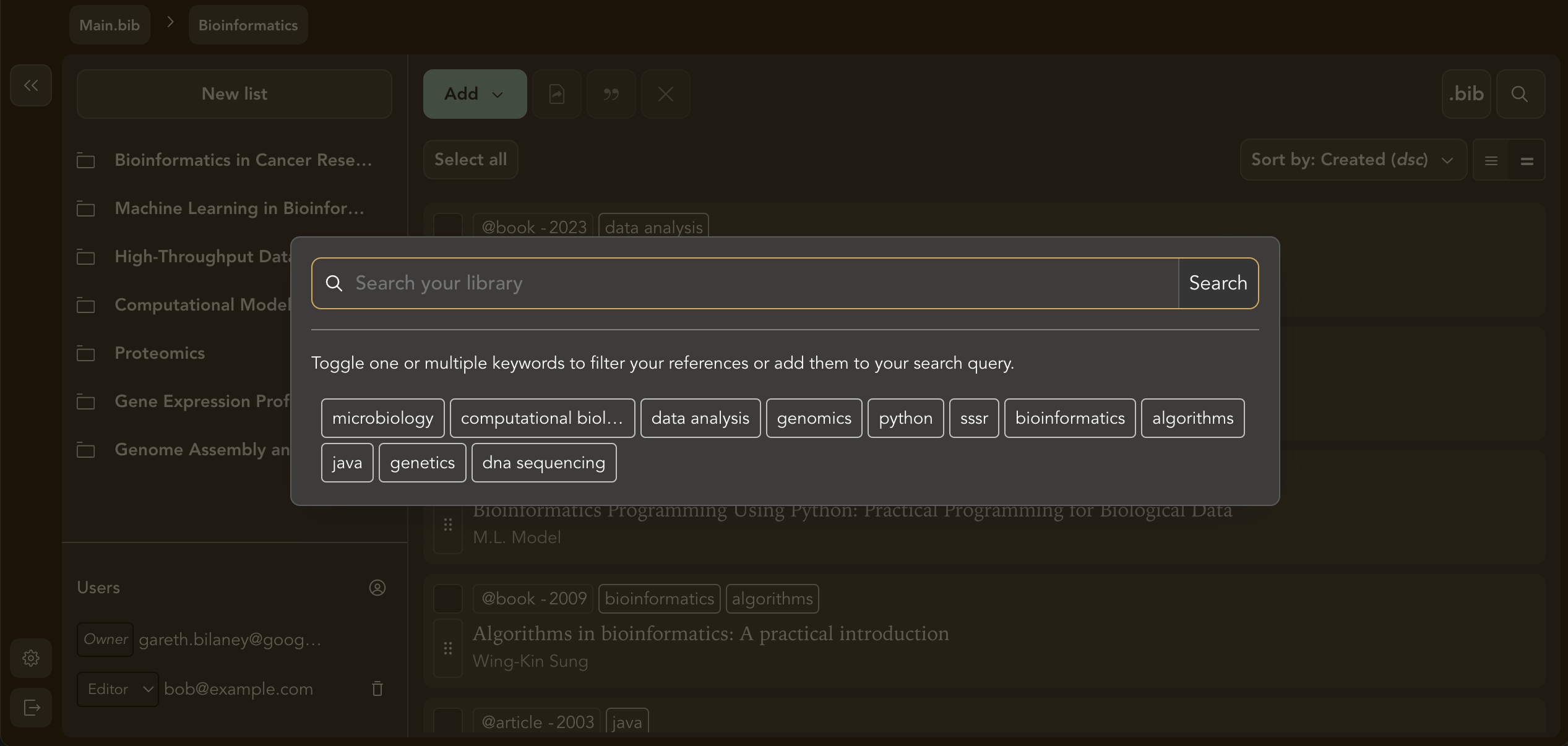Screen dimensions: 1568x746
Task: Toggle the python keyword filter
Action: (905, 418)
